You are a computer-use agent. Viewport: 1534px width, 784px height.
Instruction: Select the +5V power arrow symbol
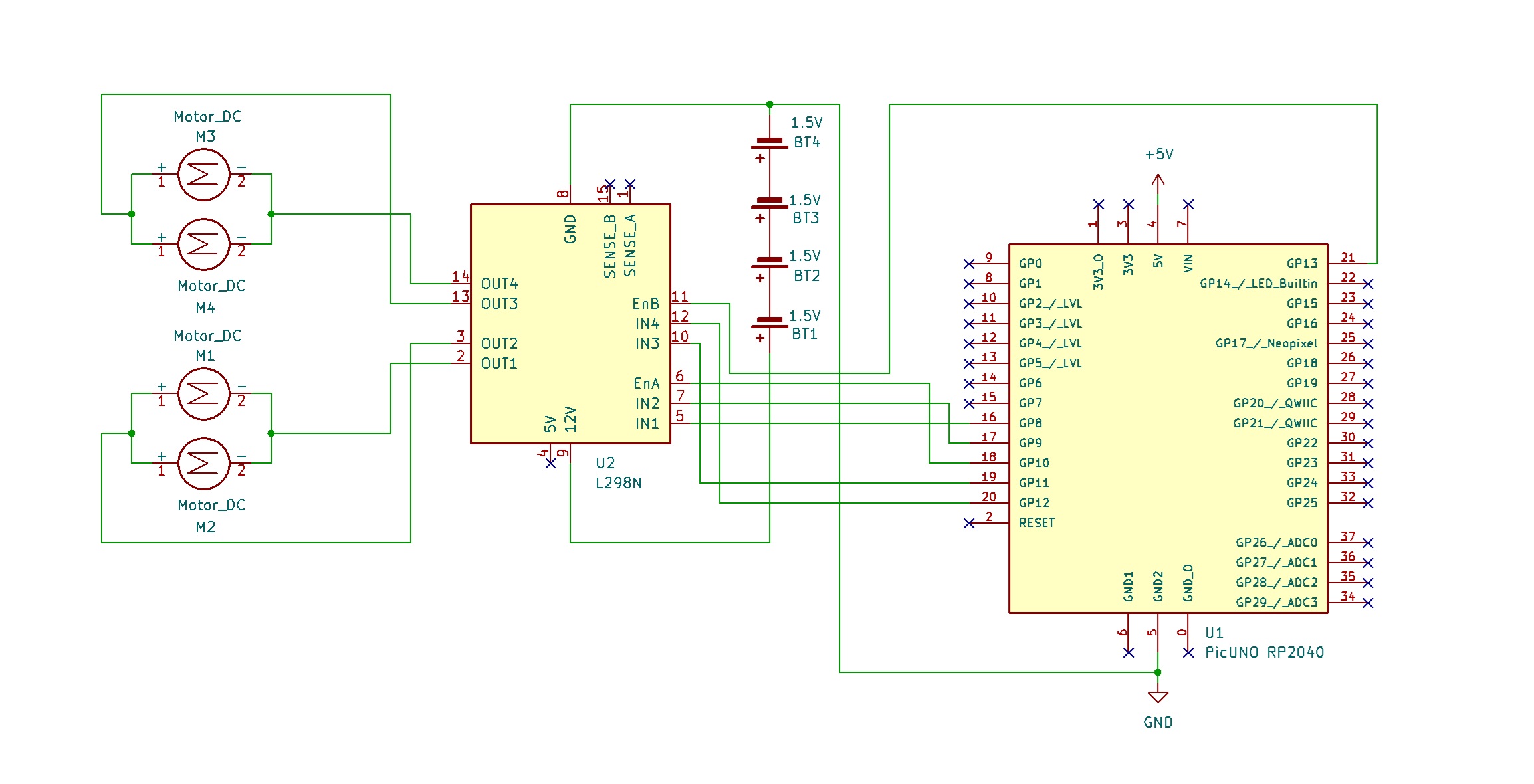tap(1158, 179)
